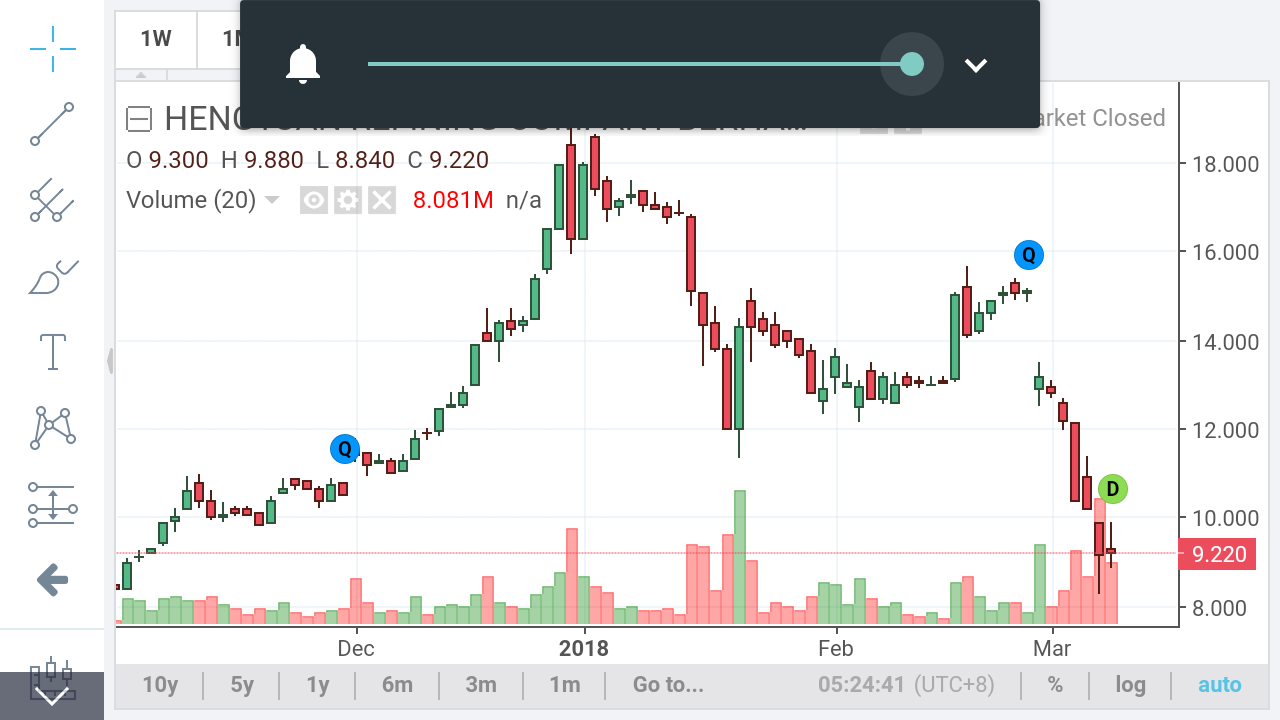Screen dimensions: 1280x720
Task: Select the Text annotation tool
Action: 52,352
